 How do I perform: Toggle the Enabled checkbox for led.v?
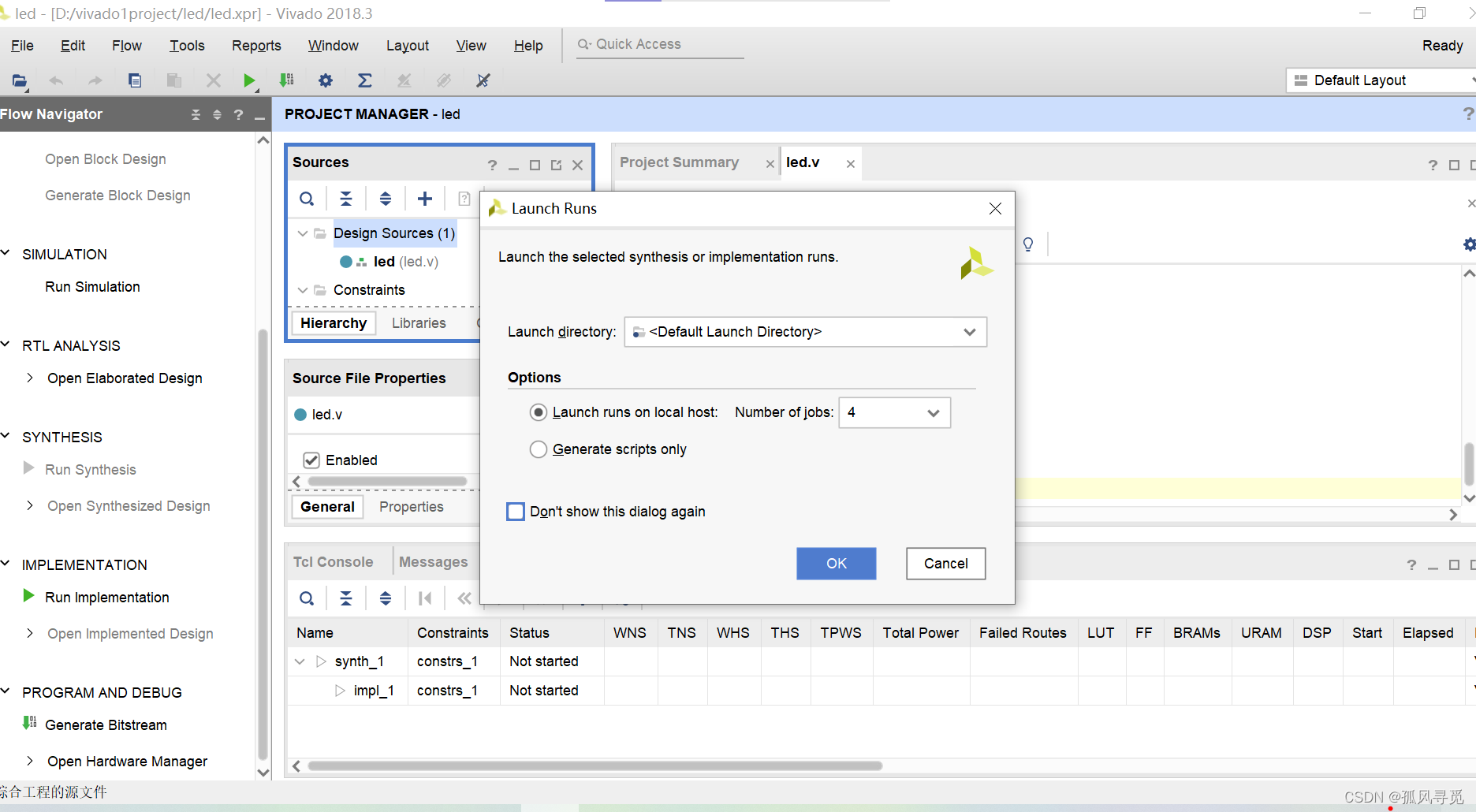pyautogui.click(x=311, y=460)
